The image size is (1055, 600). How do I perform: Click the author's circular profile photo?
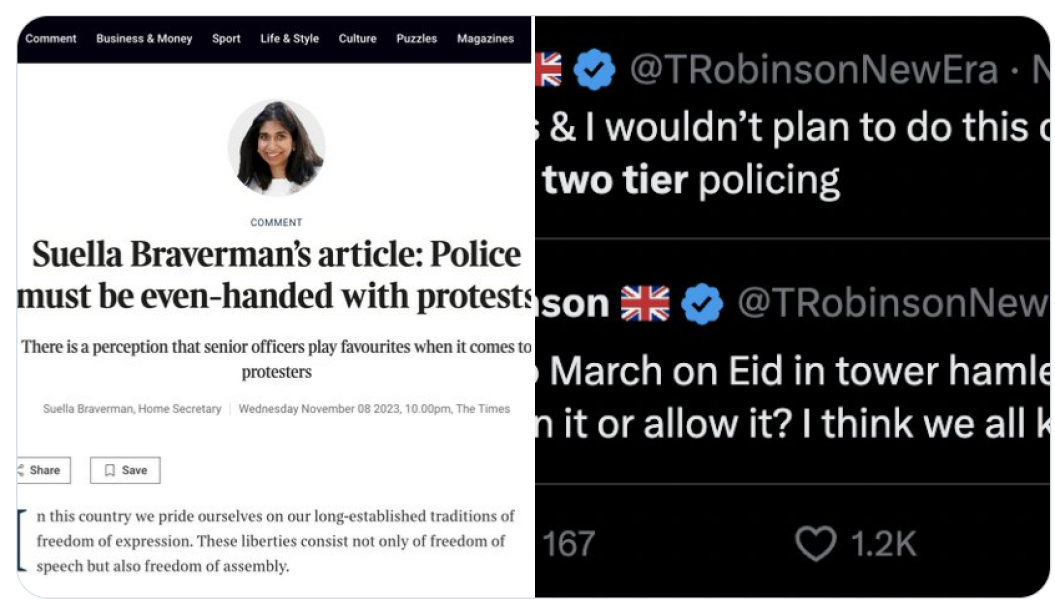pos(276,148)
